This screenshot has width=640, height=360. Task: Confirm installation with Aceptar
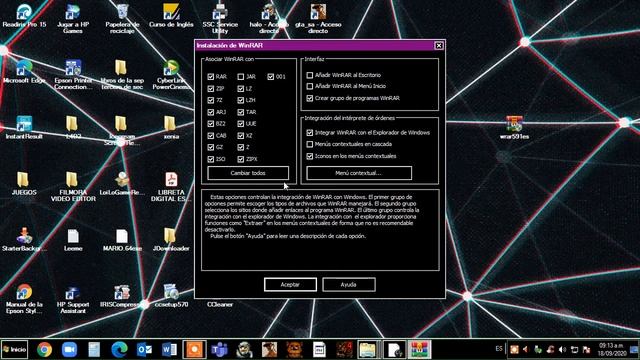click(x=290, y=284)
